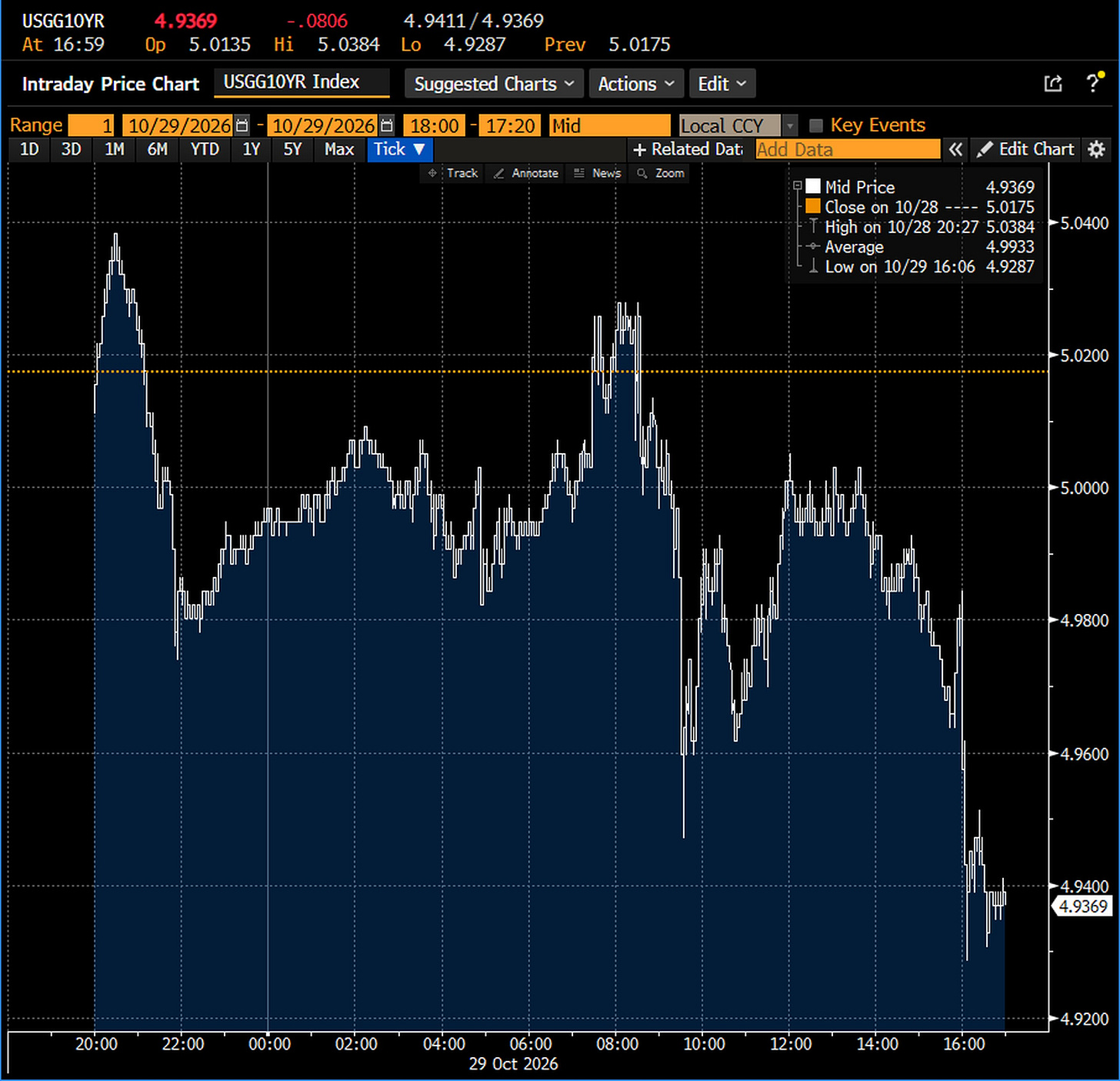Click the Low marker icon in legend
Viewport: 1120px width, 1081px height.
813,266
